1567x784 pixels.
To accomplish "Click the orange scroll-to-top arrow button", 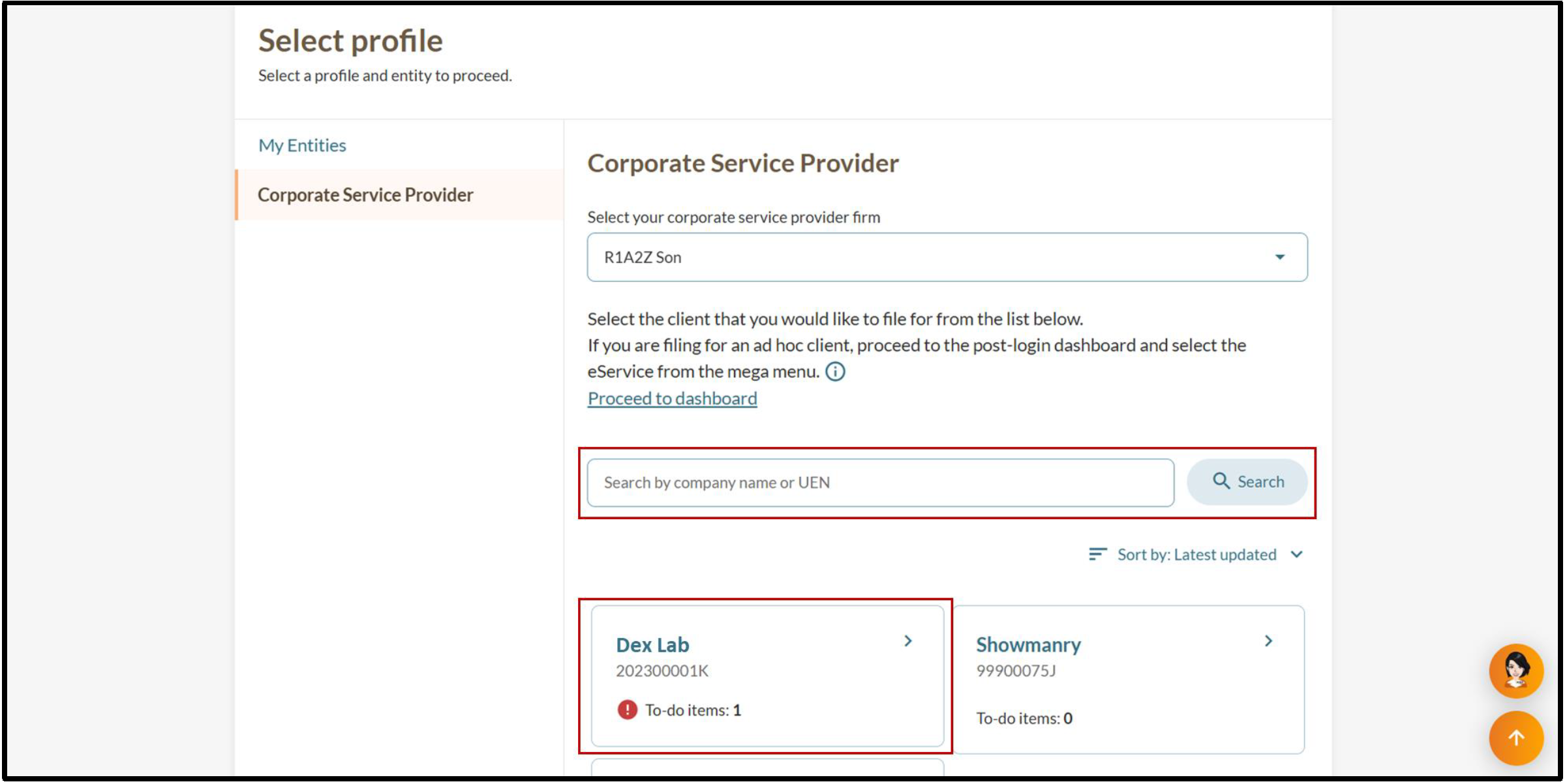I will 1516,739.
